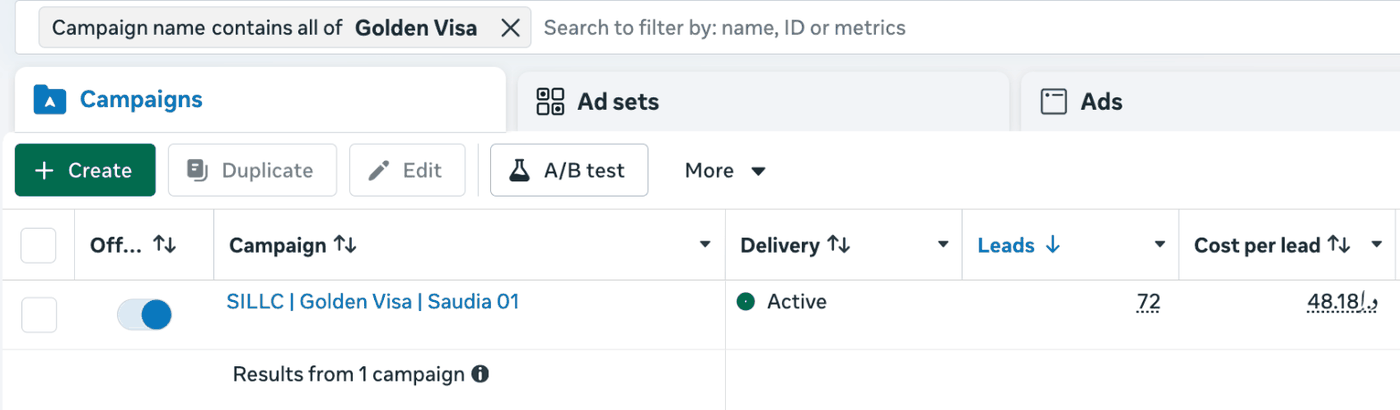Expand the Cost per lead dropdown
The height and width of the screenshot is (410, 1400).
click(1377, 245)
